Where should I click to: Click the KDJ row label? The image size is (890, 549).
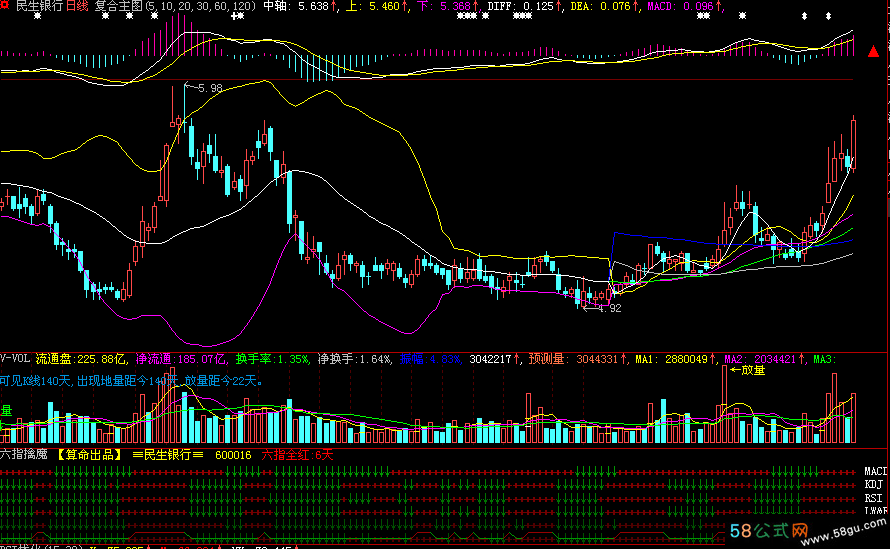click(874, 484)
